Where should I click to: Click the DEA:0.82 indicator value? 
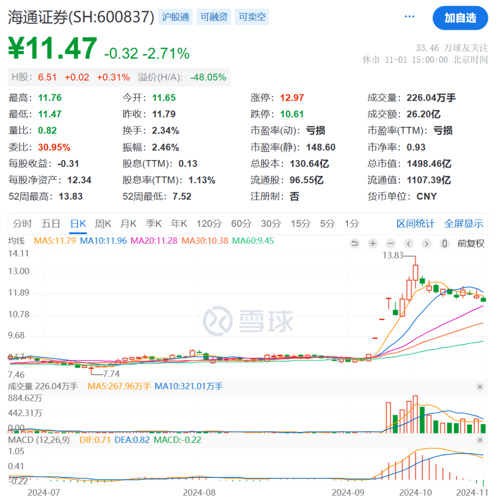pos(132,440)
